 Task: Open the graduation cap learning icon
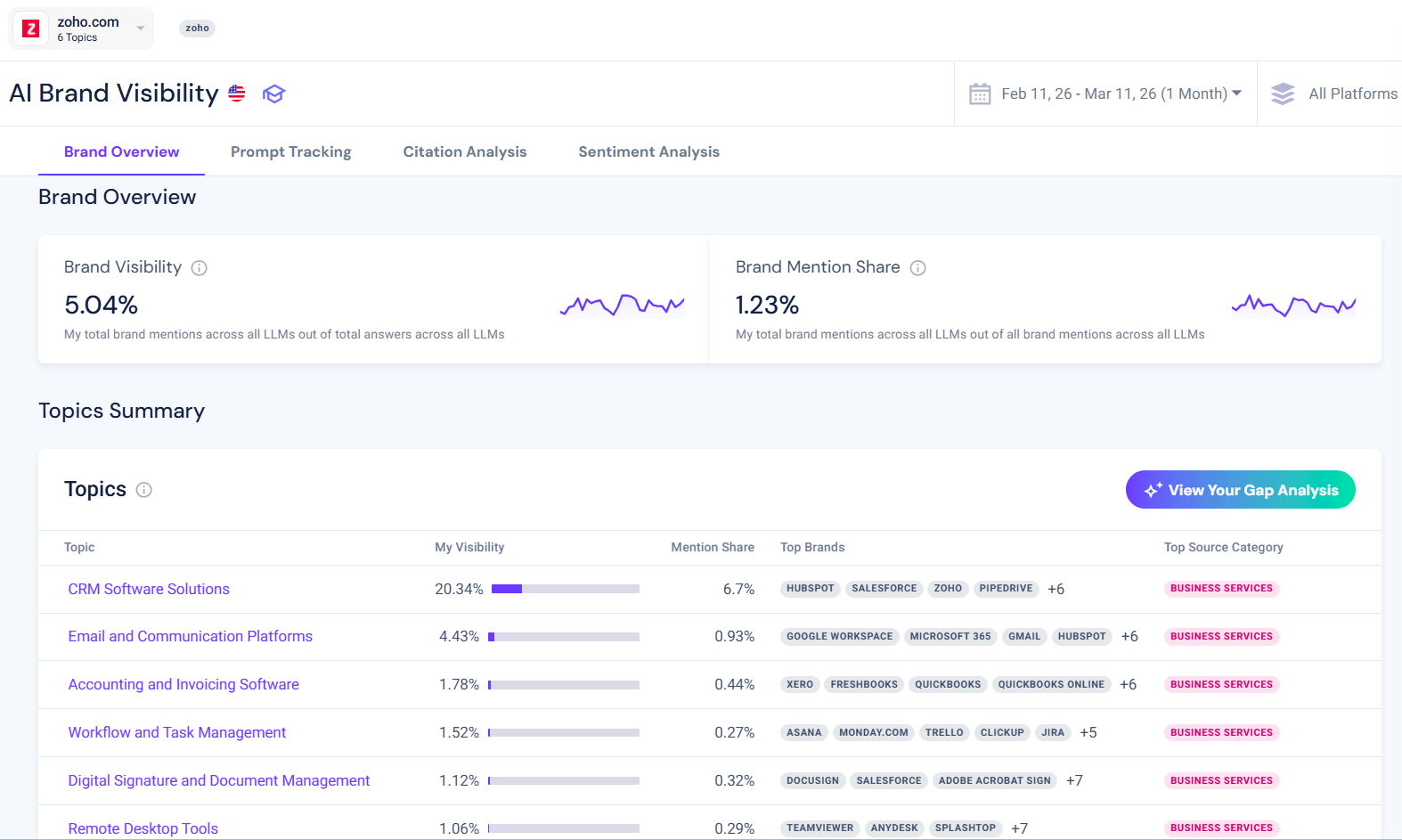[273, 94]
